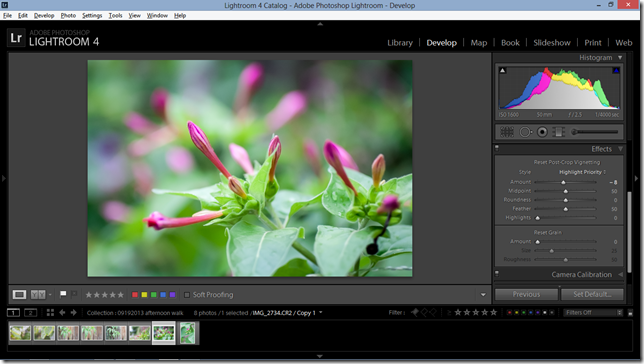Click the Previous button

(x=526, y=294)
